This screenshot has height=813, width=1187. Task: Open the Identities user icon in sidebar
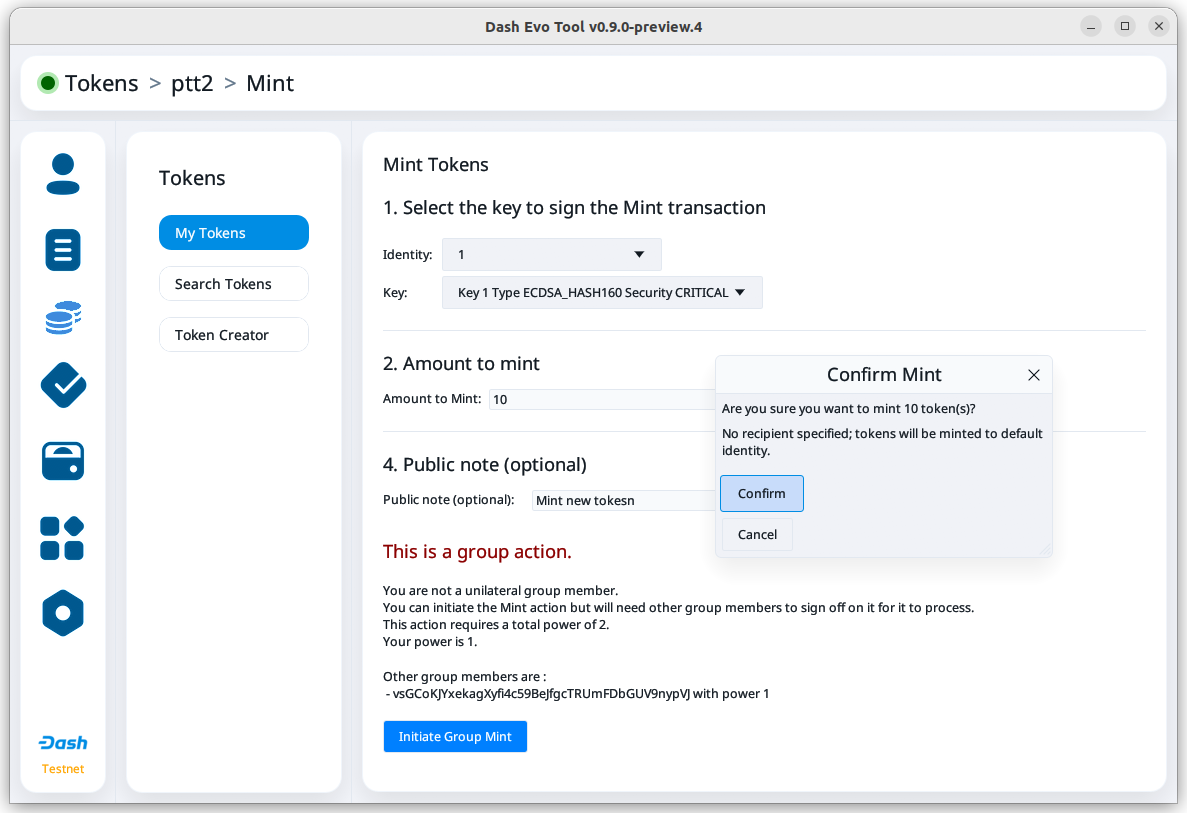pyautogui.click(x=63, y=174)
